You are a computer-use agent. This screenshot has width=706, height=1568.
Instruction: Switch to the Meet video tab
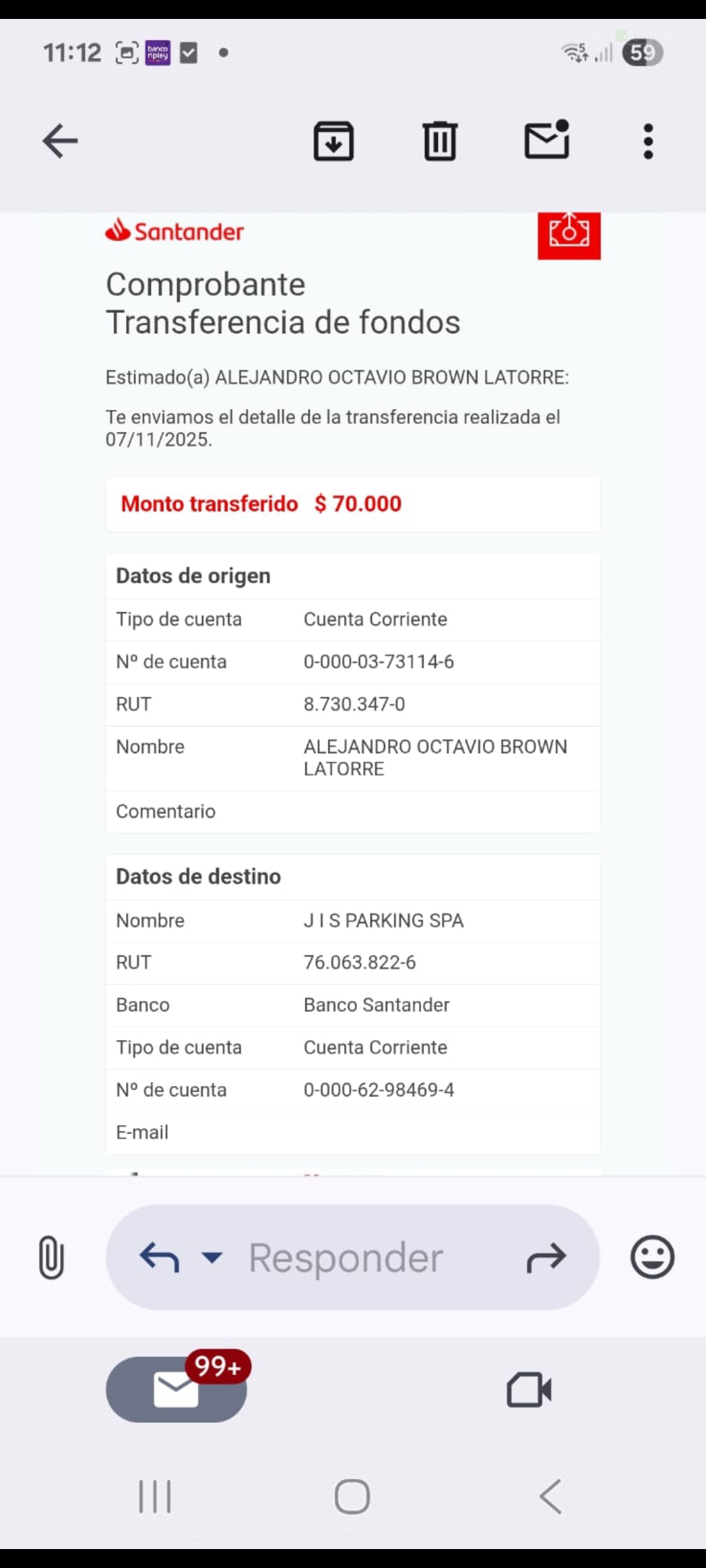click(x=529, y=1389)
